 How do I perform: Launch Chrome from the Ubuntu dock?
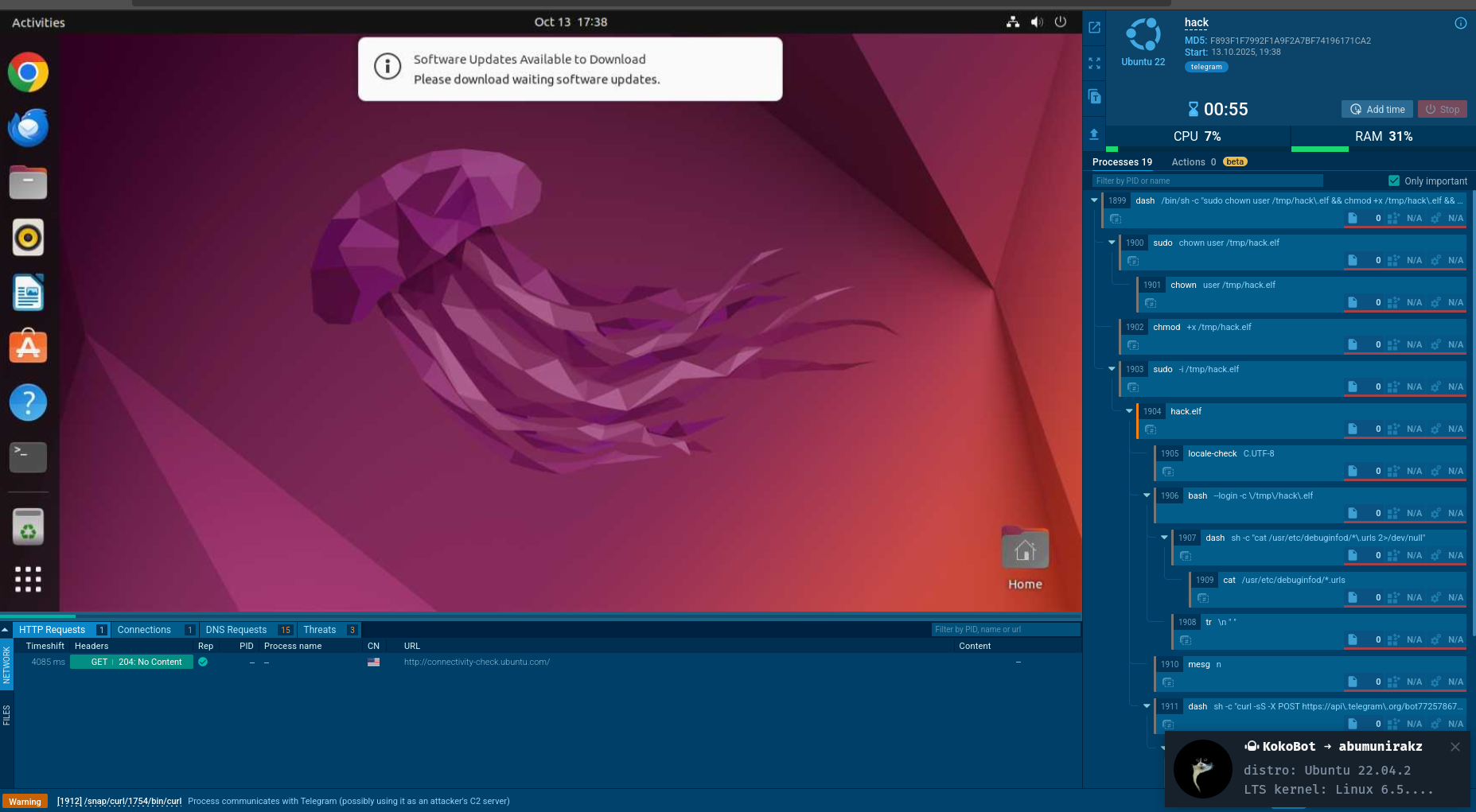pyautogui.click(x=28, y=72)
